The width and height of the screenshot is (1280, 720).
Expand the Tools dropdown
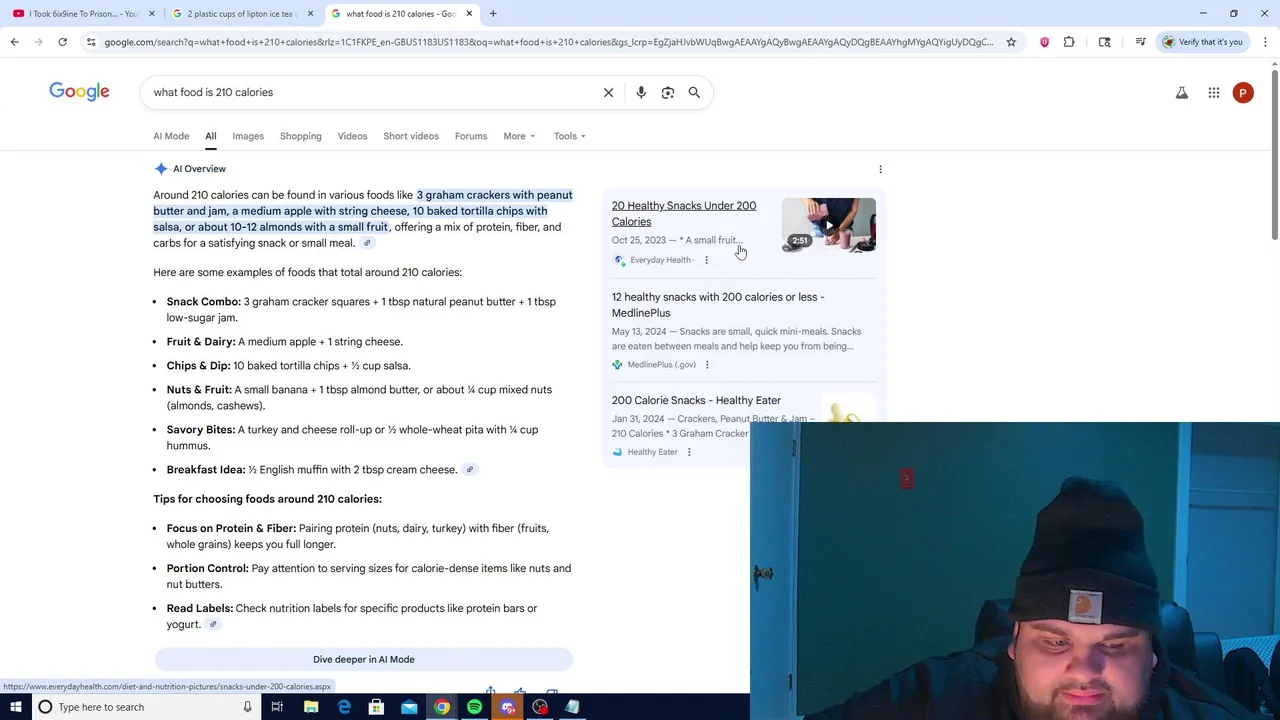pyautogui.click(x=570, y=136)
